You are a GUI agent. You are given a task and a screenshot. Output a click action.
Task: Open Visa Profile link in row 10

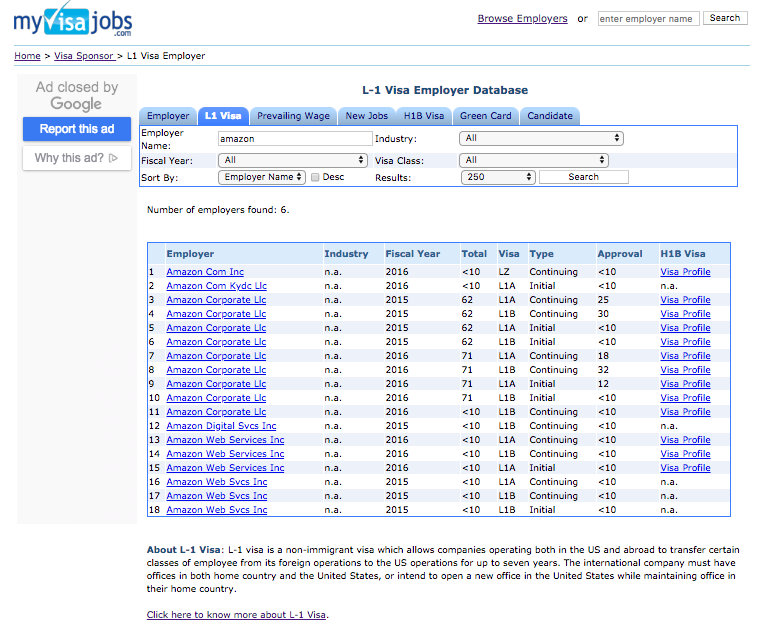(685, 398)
